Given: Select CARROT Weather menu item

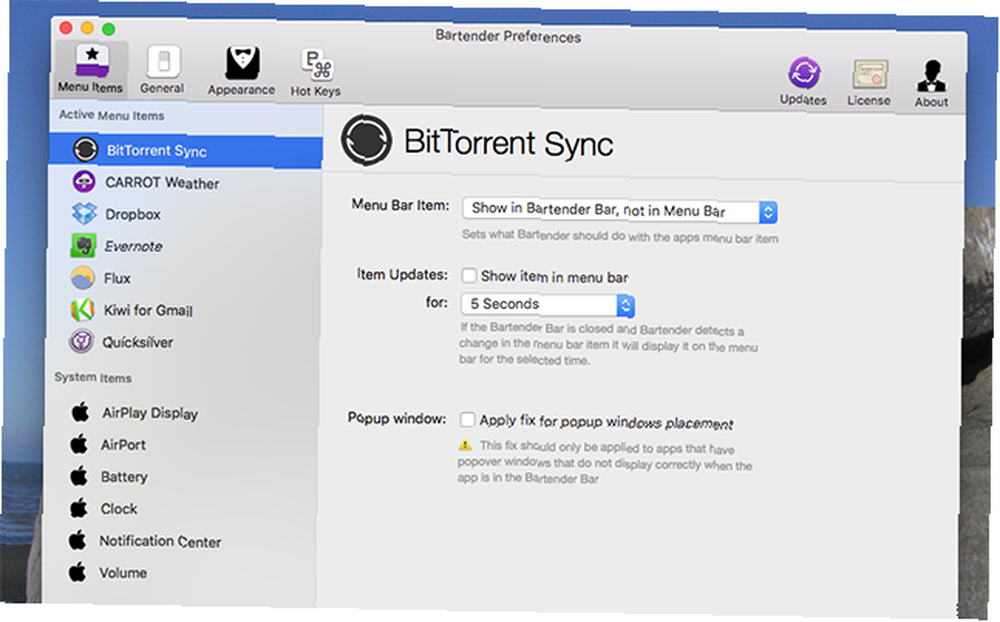Looking at the screenshot, I should [x=185, y=182].
